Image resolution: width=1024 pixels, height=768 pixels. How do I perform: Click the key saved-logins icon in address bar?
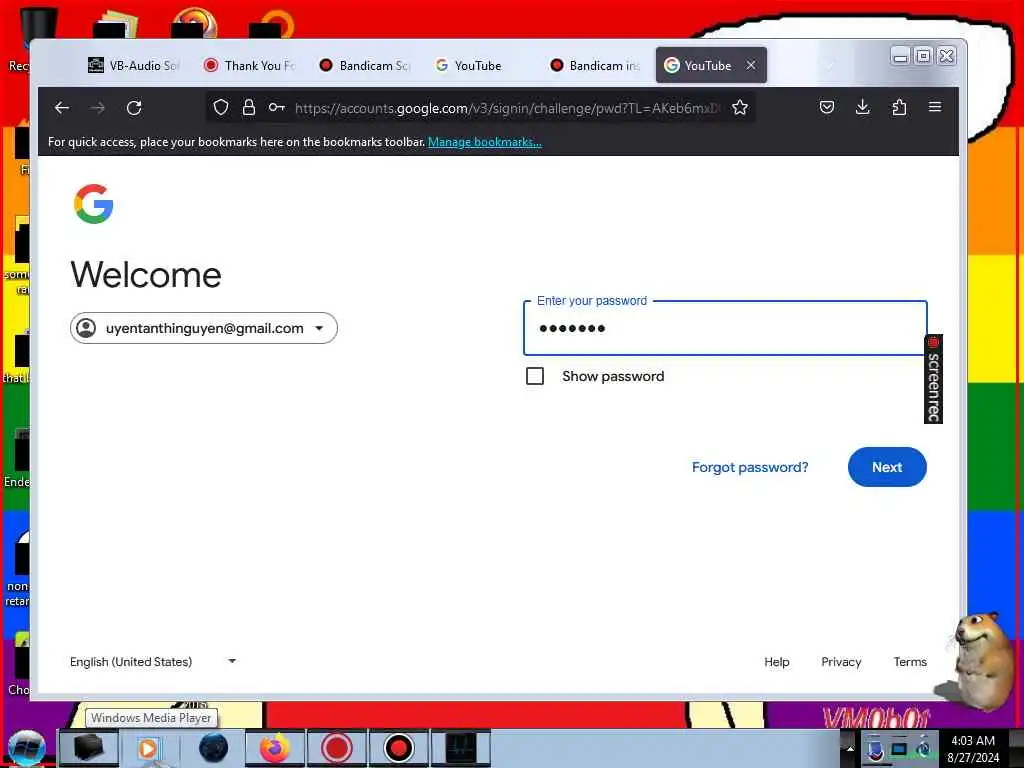coord(277,107)
